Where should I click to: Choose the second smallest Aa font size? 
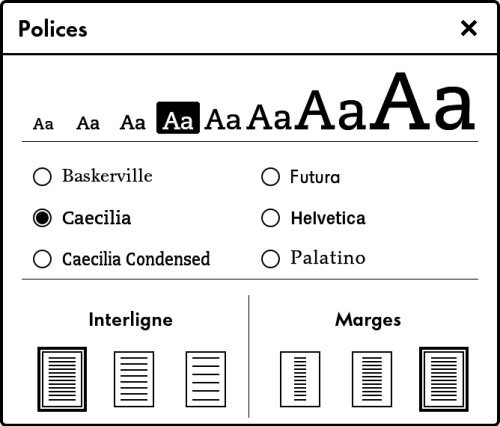[x=88, y=123]
